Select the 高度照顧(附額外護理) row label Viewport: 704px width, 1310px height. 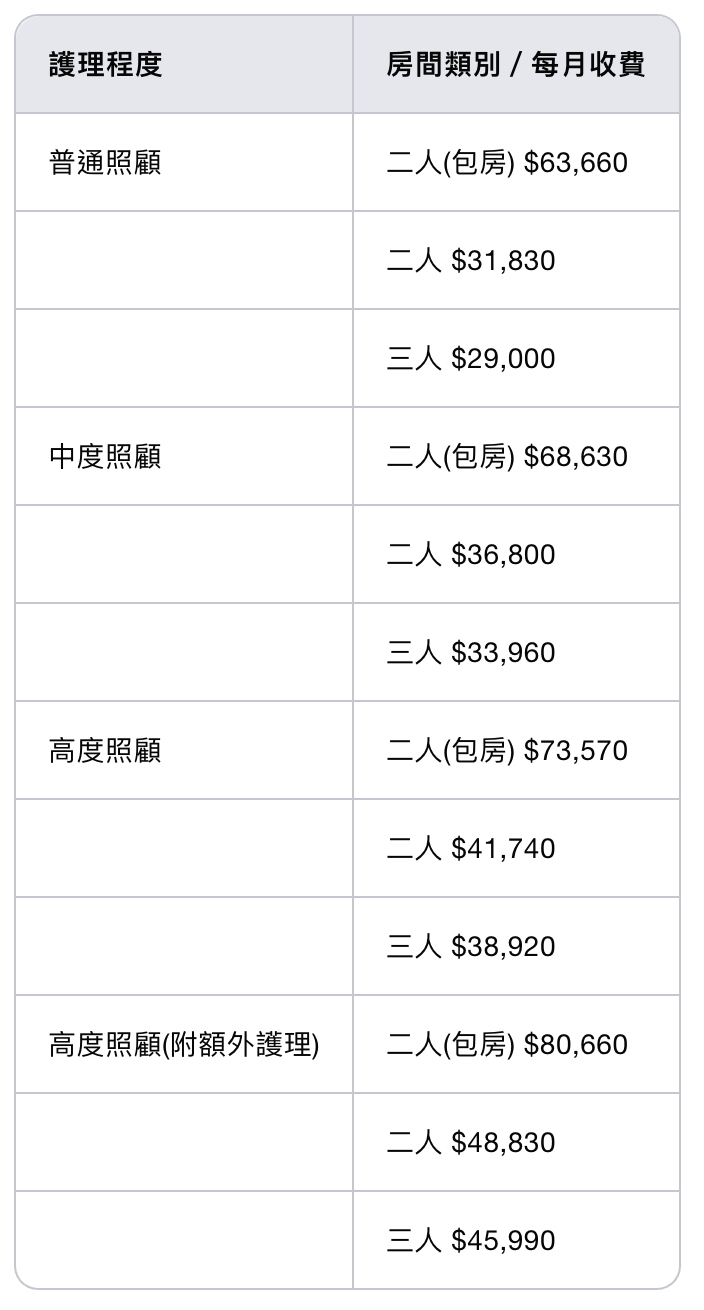[x=184, y=1045]
